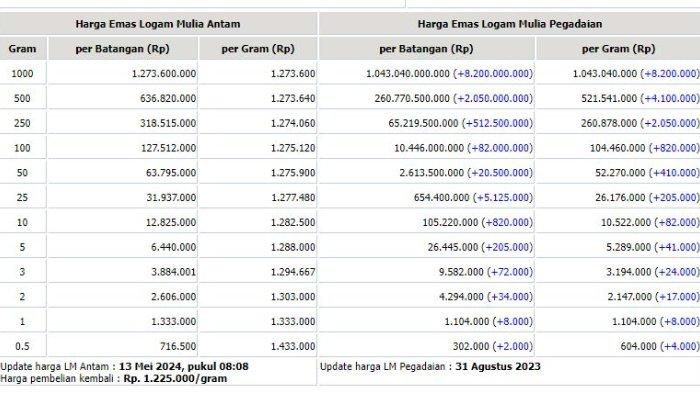The image size is (700, 393).
Task: Select Antam bar price 636.820.000
Action: (x=168, y=98)
